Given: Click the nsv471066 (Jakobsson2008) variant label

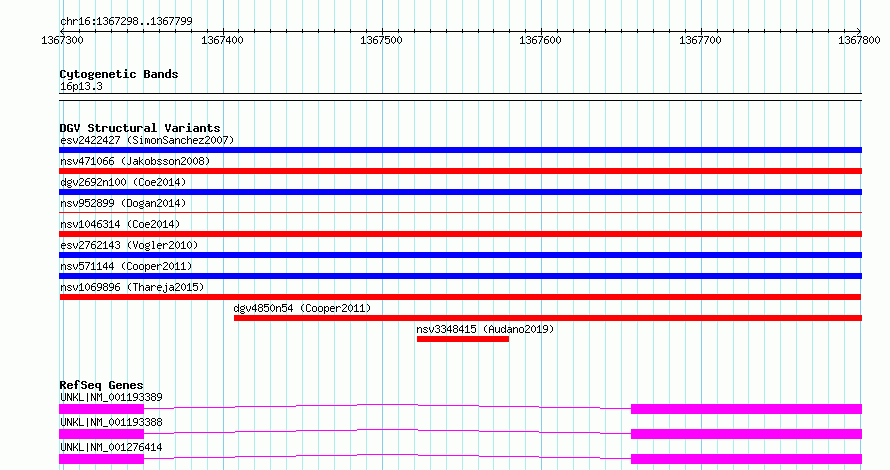Looking at the screenshot, I should pyautogui.click(x=135, y=161).
